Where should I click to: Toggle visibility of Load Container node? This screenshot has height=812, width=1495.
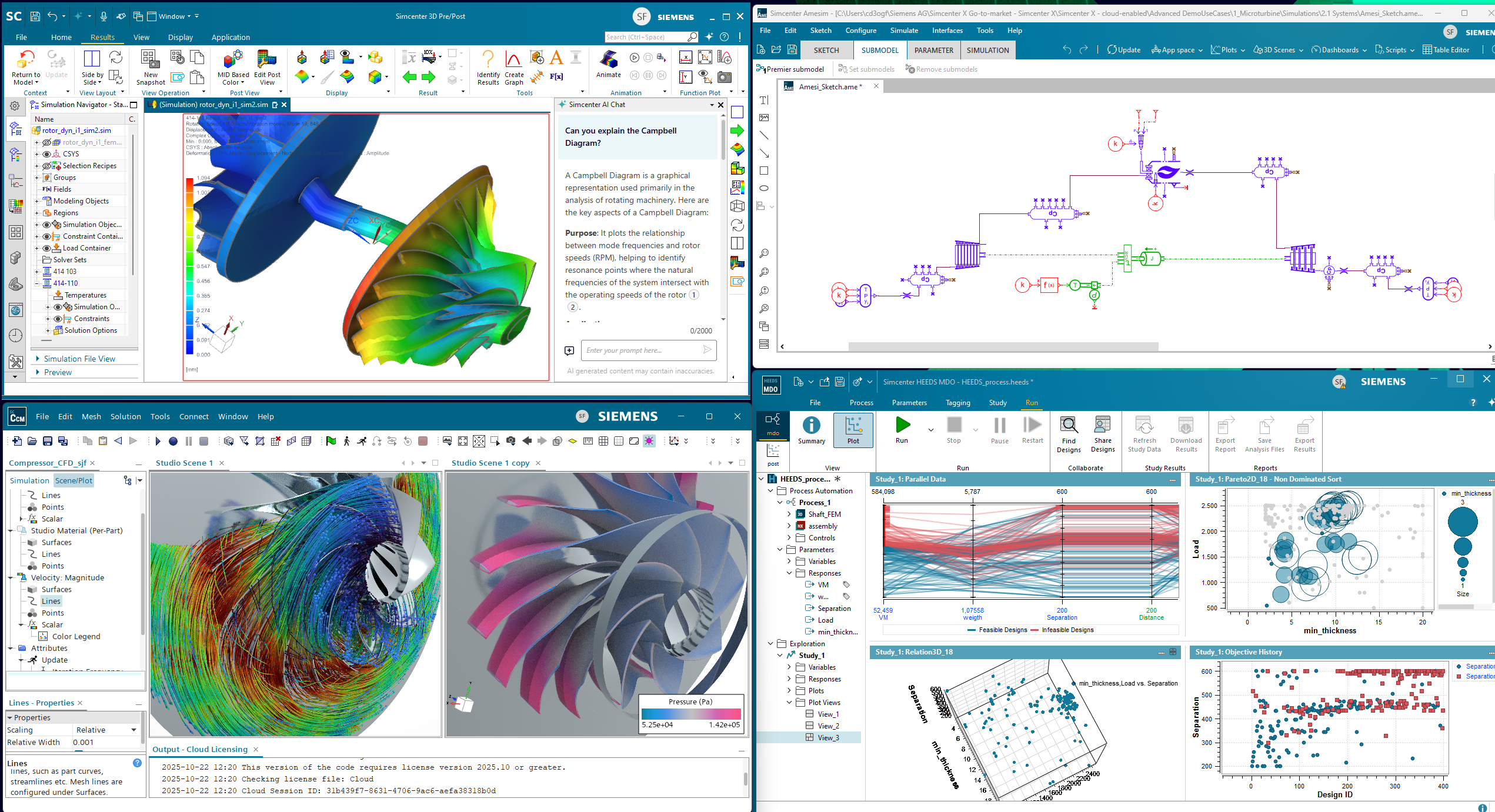(47, 248)
